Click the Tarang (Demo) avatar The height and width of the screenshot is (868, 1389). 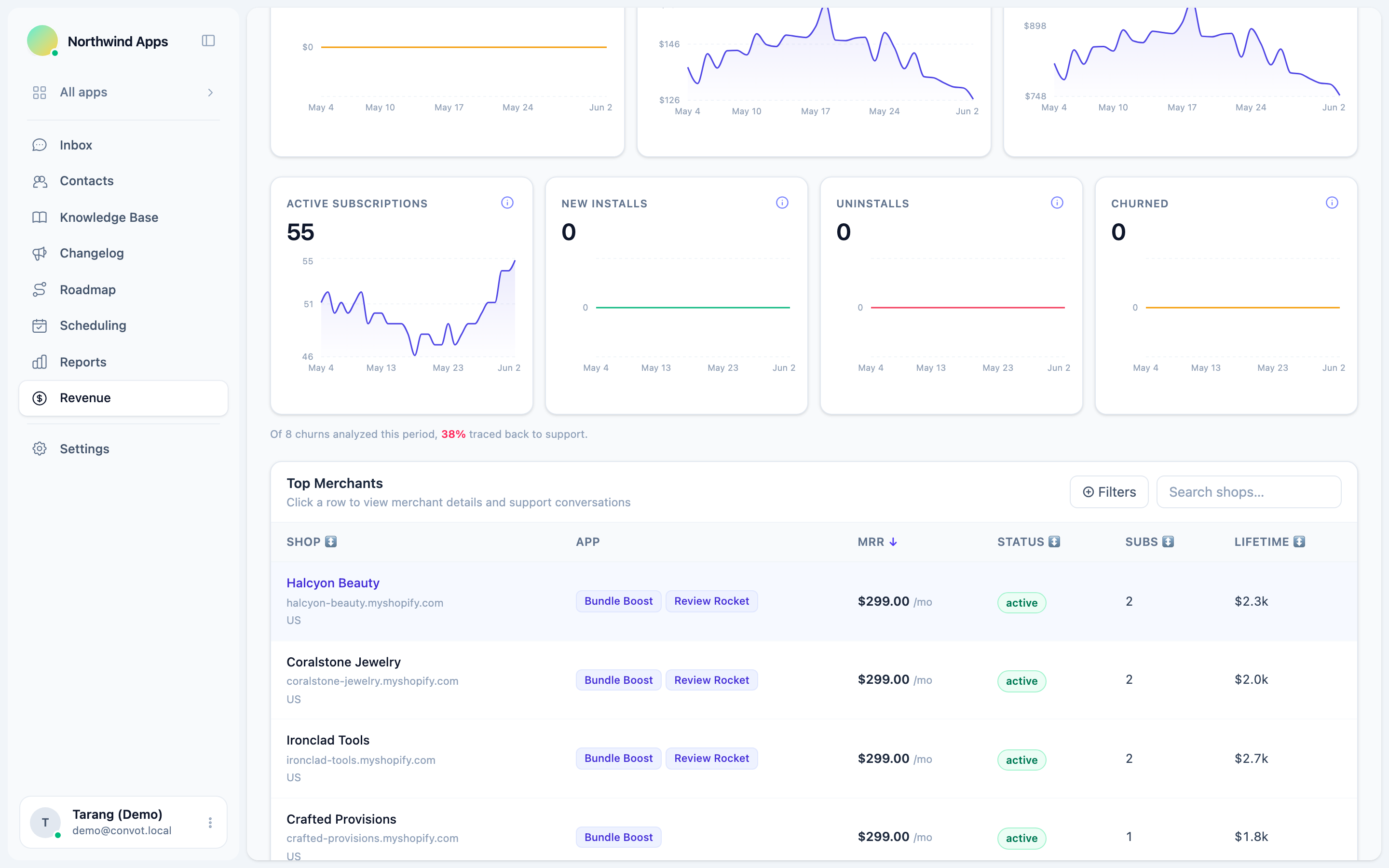pyautogui.click(x=45, y=823)
